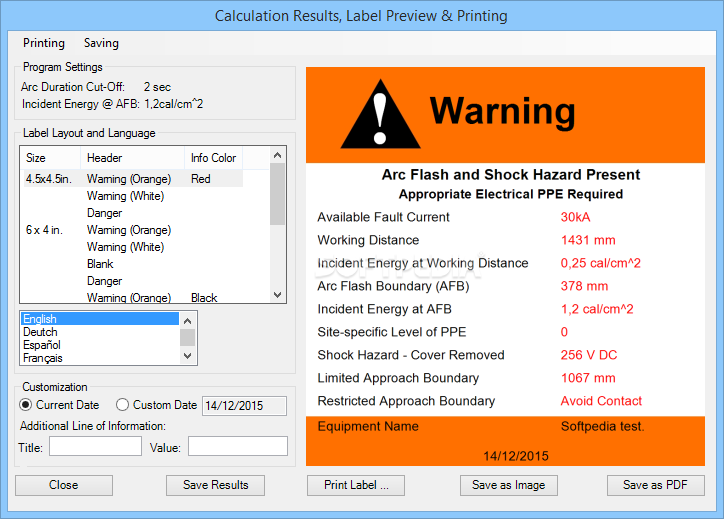Click the 378 mm arc flash boundary value

[585, 286]
